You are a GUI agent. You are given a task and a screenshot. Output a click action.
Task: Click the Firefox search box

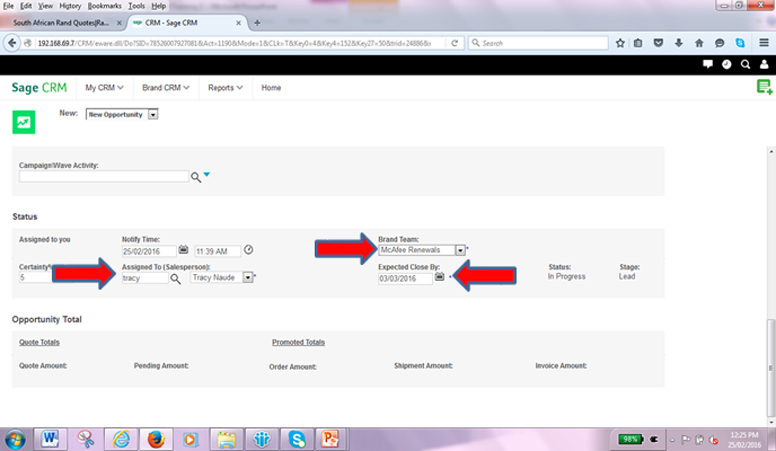[538, 43]
